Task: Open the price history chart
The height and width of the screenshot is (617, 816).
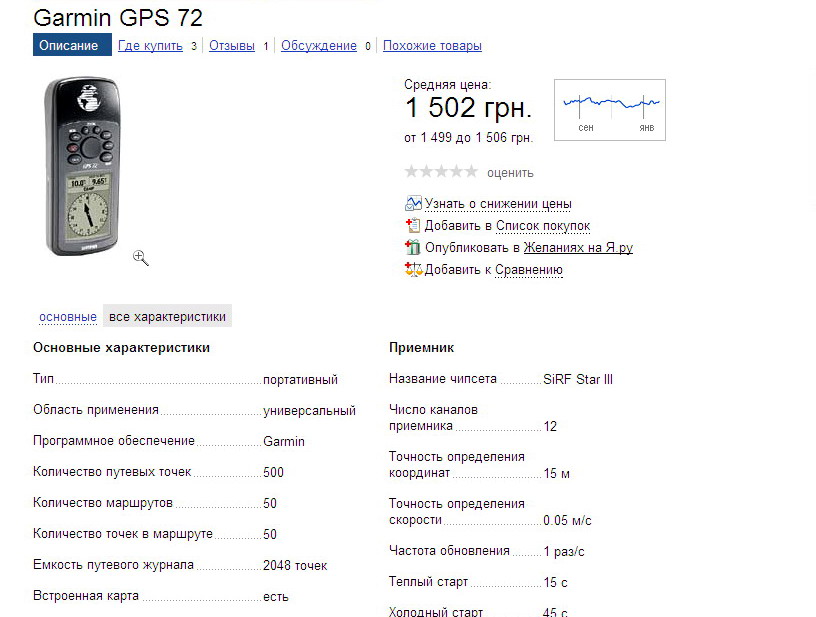Action: [x=610, y=110]
